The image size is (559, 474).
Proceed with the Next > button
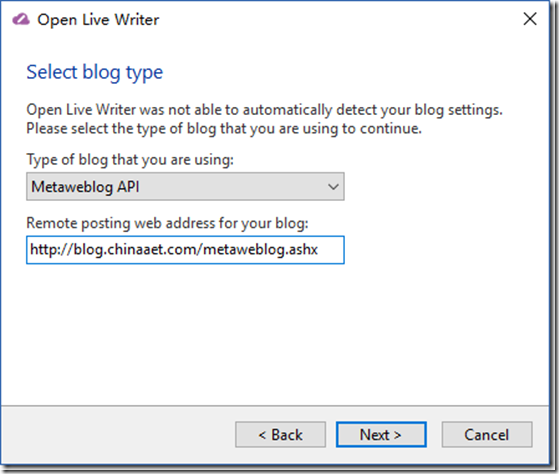tap(381, 434)
